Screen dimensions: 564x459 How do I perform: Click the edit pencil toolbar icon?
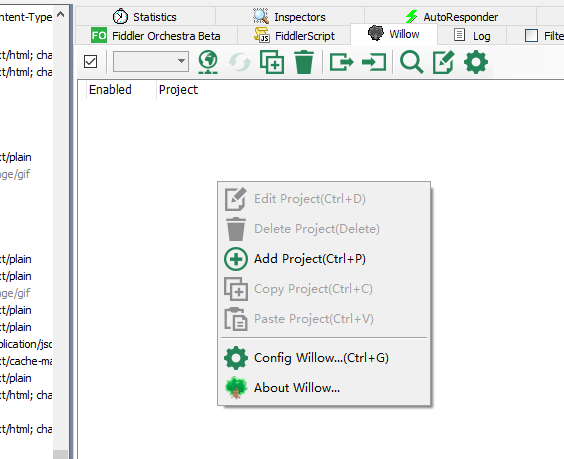pyautogui.click(x=444, y=62)
